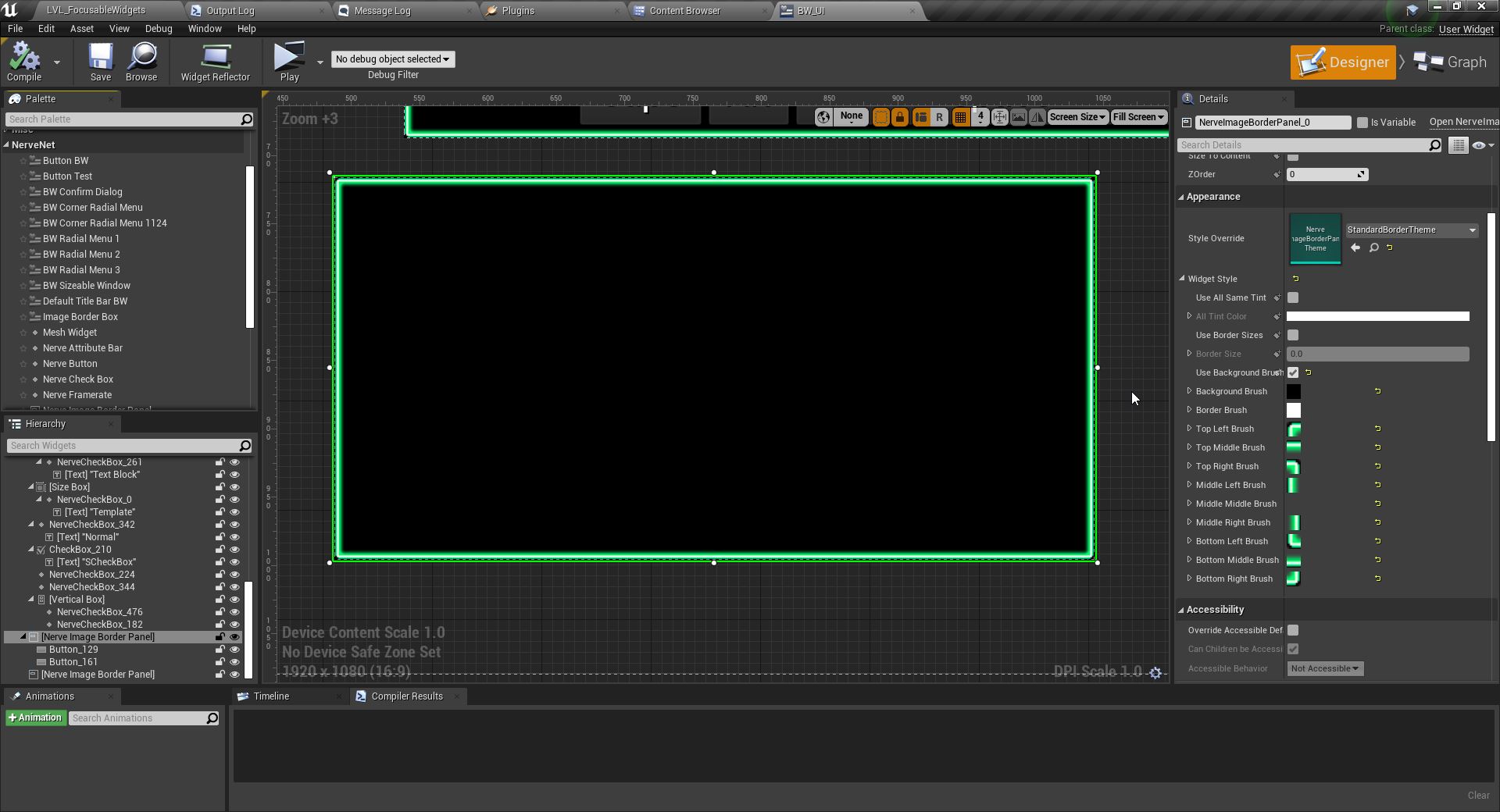
Task: Hide CheckBox_210 in designer
Action: 234,550
